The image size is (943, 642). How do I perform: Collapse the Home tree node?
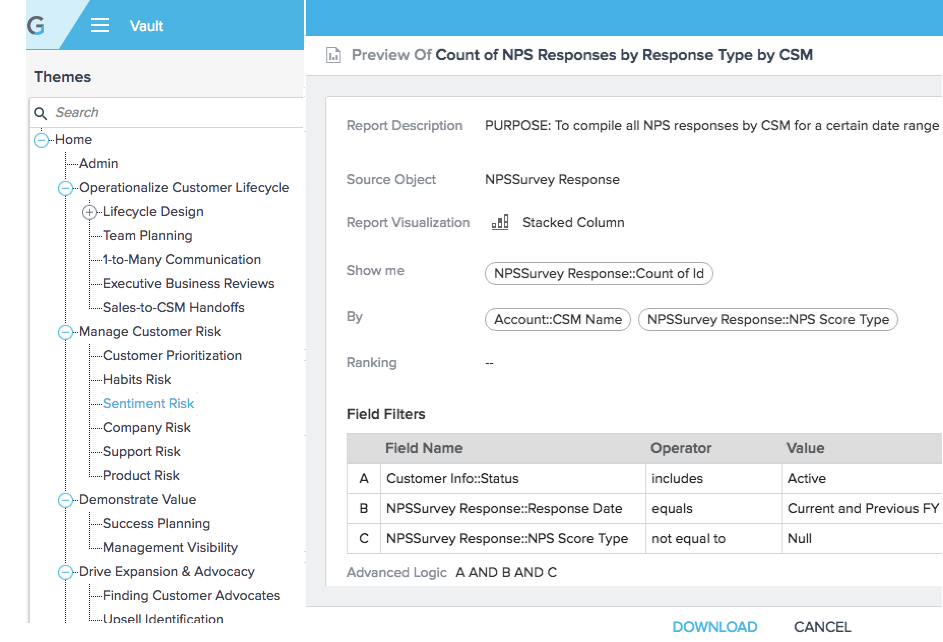tap(41, 140)
